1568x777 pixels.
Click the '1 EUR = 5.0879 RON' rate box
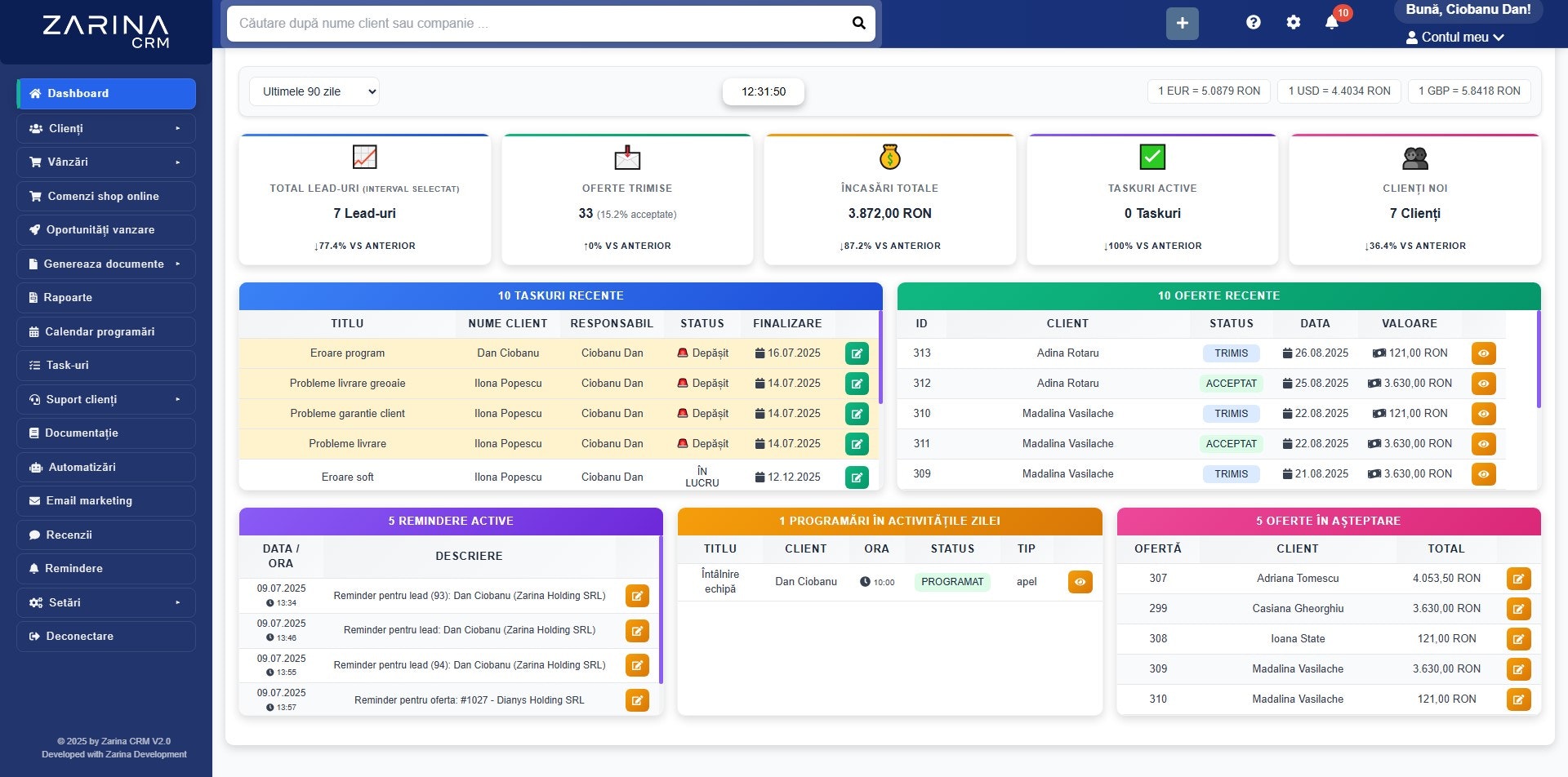[1208, 91]
